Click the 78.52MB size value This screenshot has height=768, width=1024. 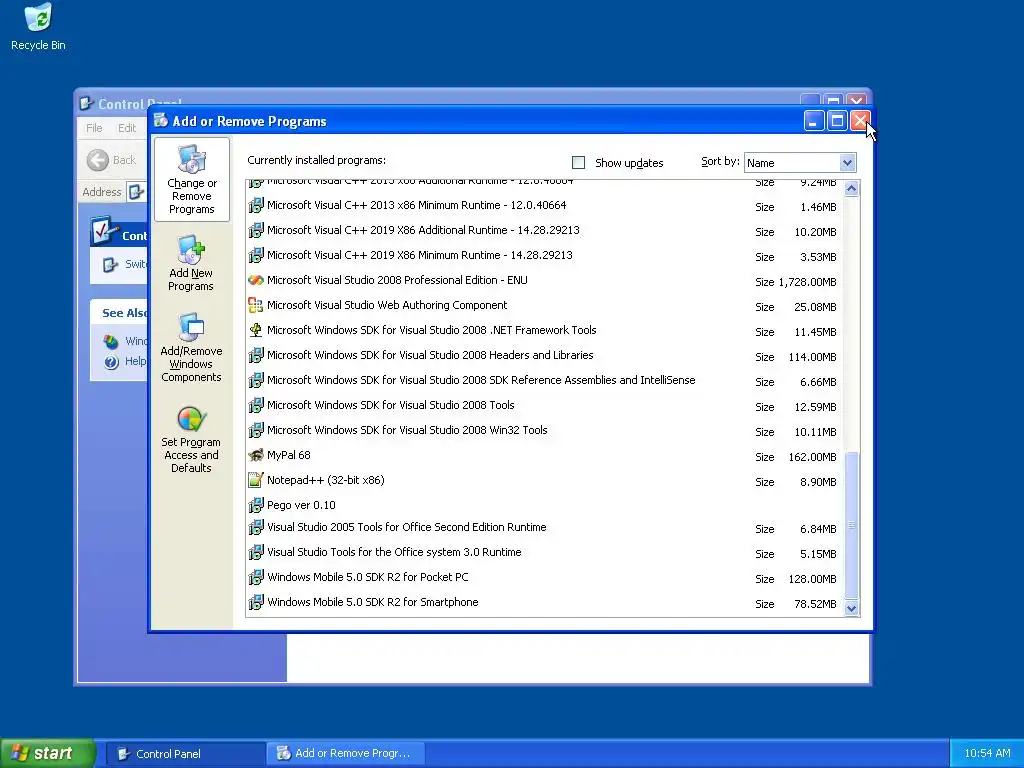point(815,604)
